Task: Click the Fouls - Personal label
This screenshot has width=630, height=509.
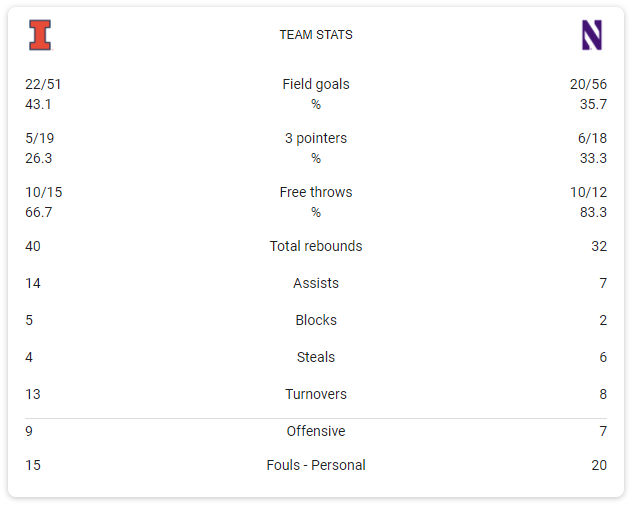Action: [316, 466]
